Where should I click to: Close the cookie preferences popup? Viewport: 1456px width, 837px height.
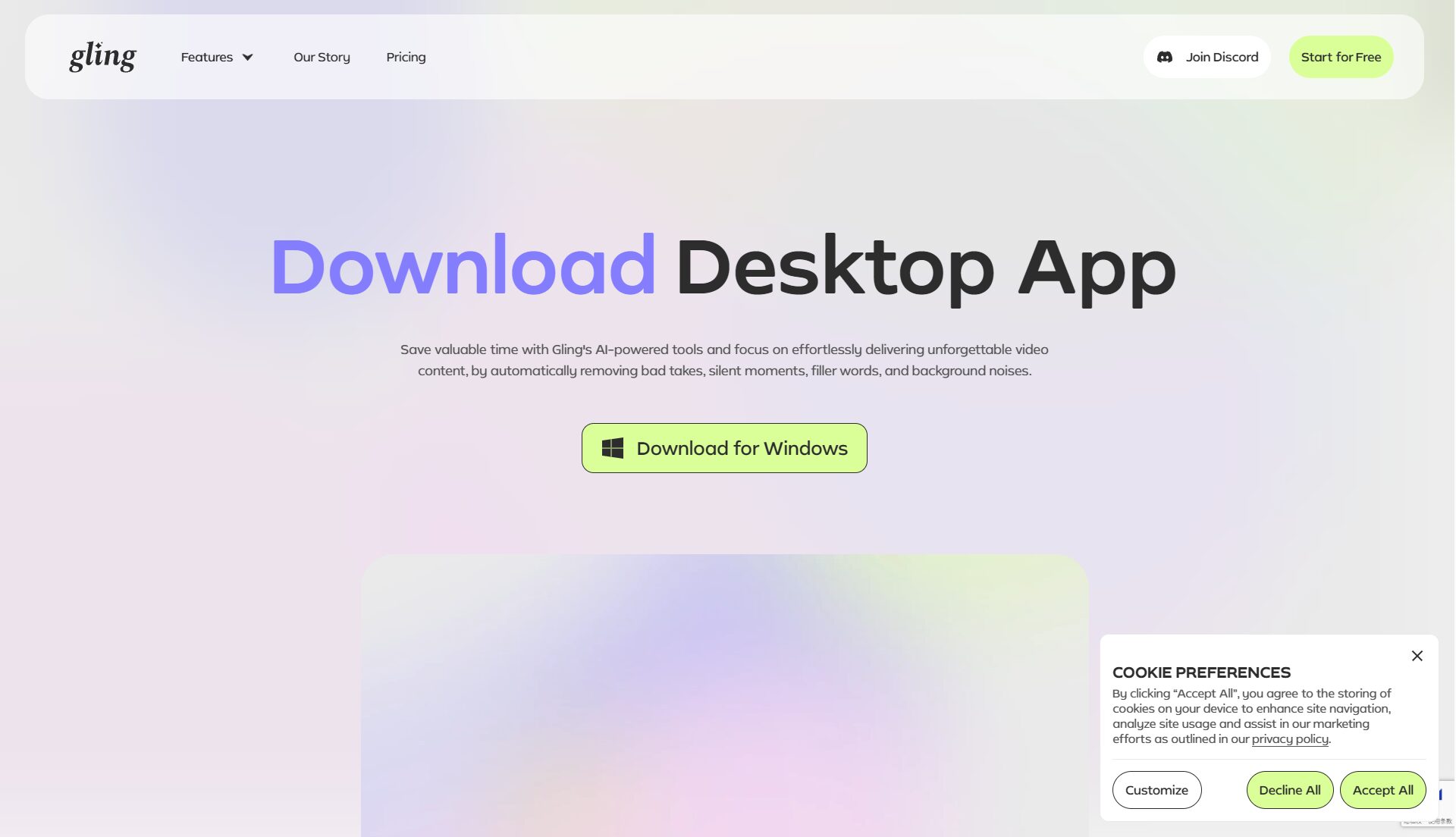(1417, 656)
